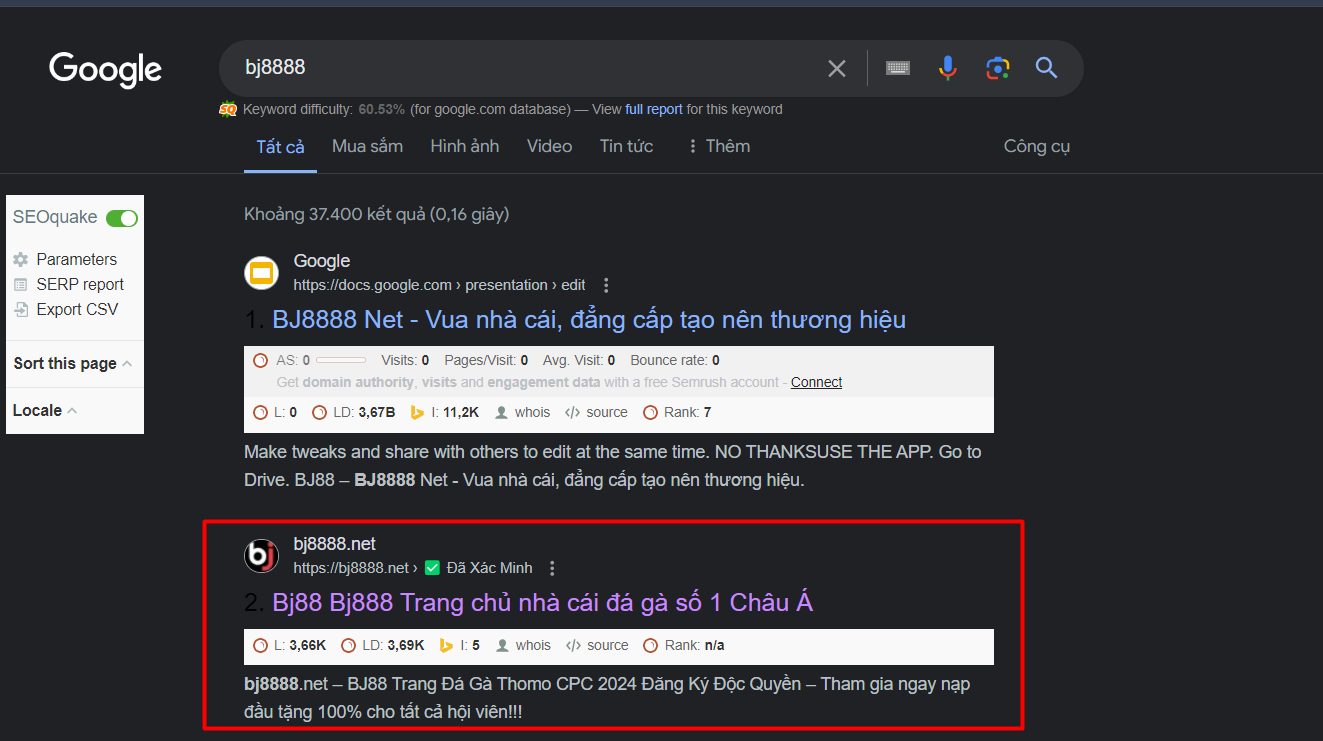Click the Pages/Visit: 0 metric
This screenshot has height=741, width=1323.
coord(486,360)
